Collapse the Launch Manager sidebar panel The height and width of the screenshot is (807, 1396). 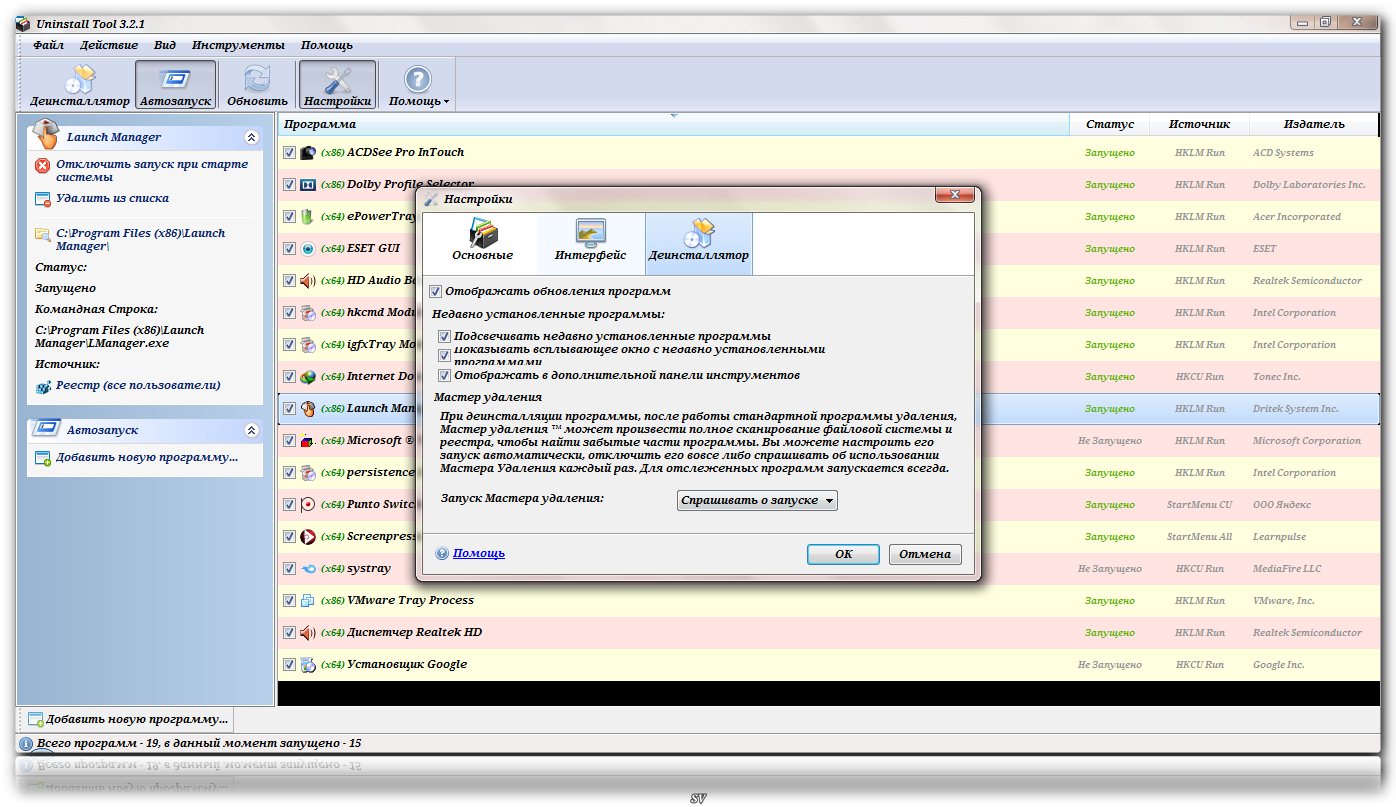click(251, 138)
